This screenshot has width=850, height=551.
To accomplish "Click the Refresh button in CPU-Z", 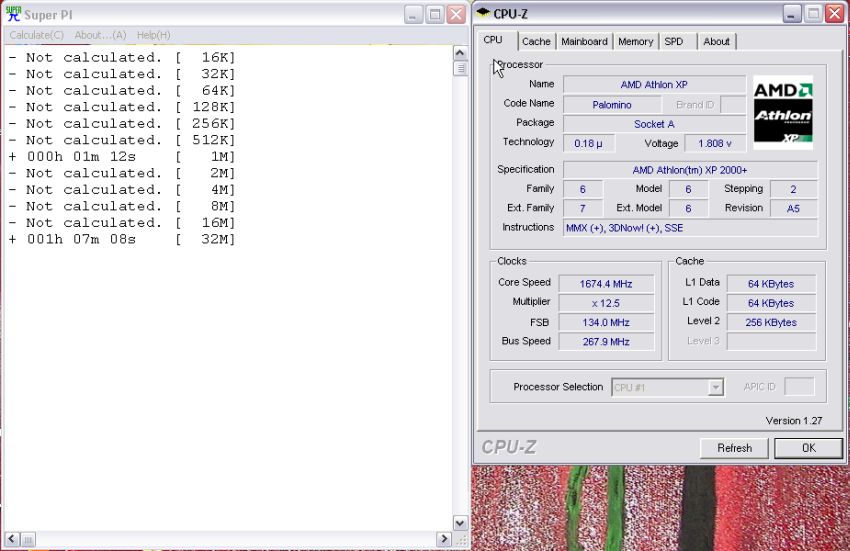I will [735, 448].
